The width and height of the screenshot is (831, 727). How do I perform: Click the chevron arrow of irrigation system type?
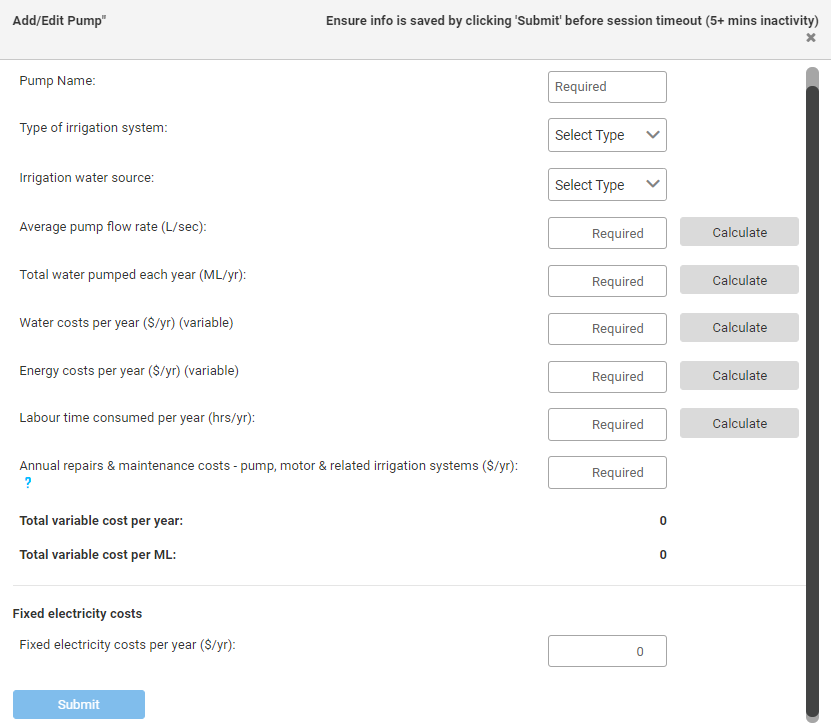tap(653, 135)
